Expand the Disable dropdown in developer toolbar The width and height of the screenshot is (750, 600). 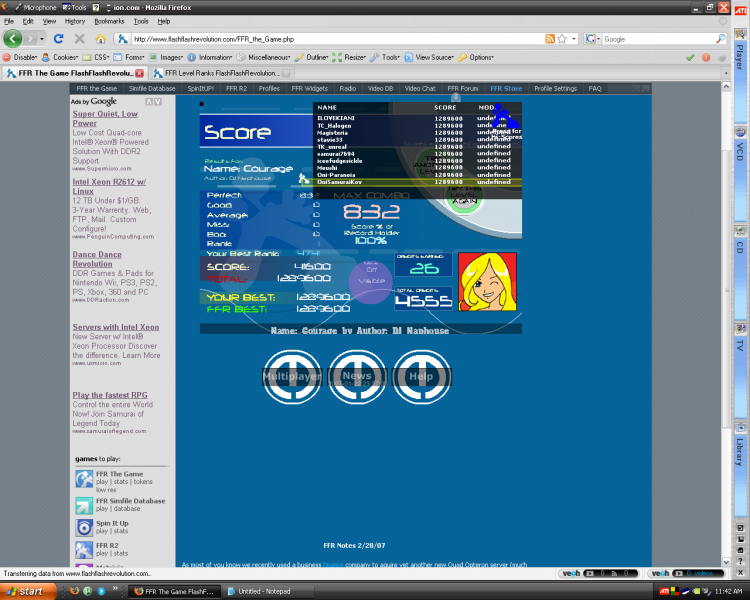pyautogui.click(x=20, y=57)
